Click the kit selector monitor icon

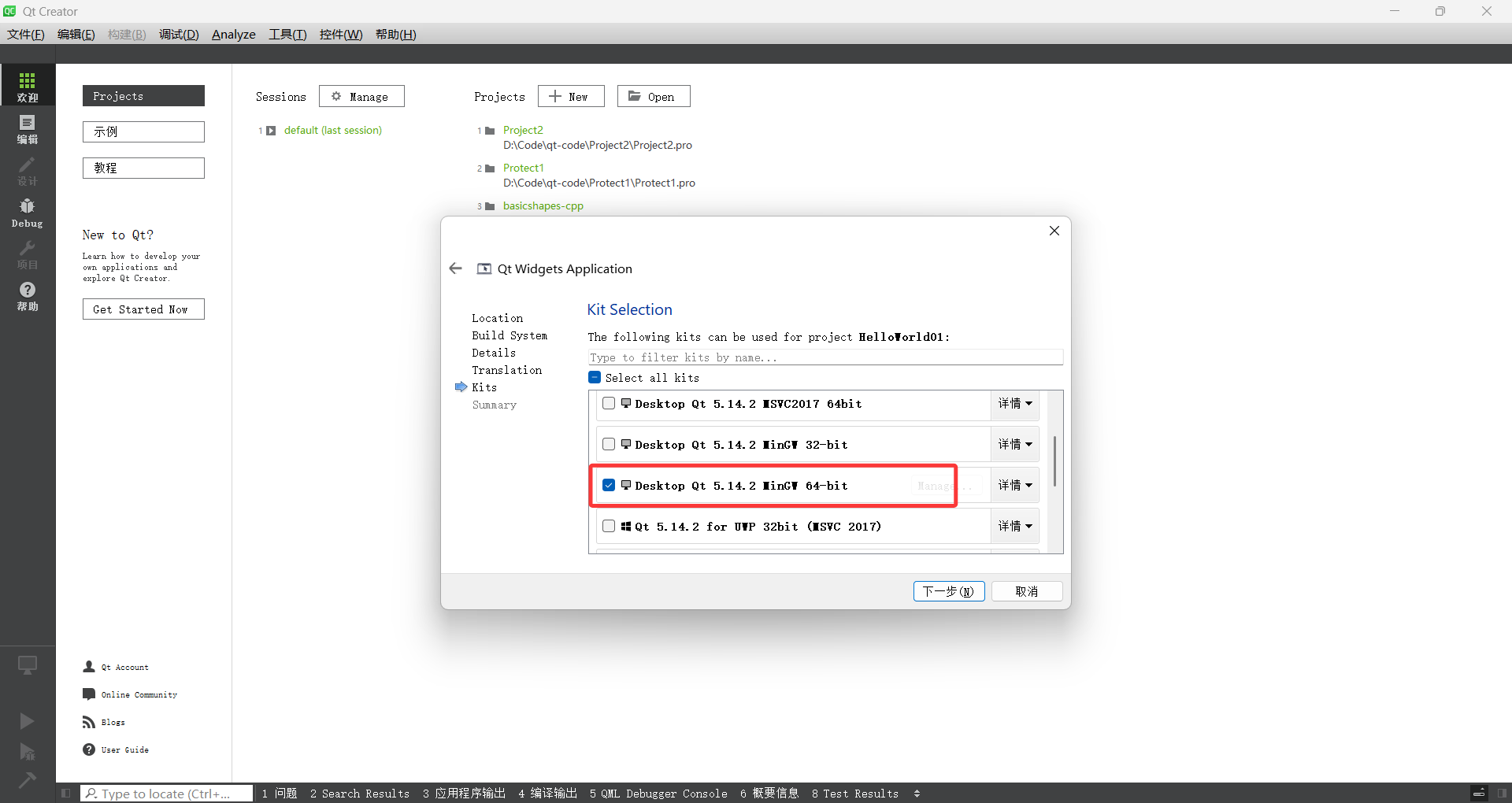(x=28, y=665)
